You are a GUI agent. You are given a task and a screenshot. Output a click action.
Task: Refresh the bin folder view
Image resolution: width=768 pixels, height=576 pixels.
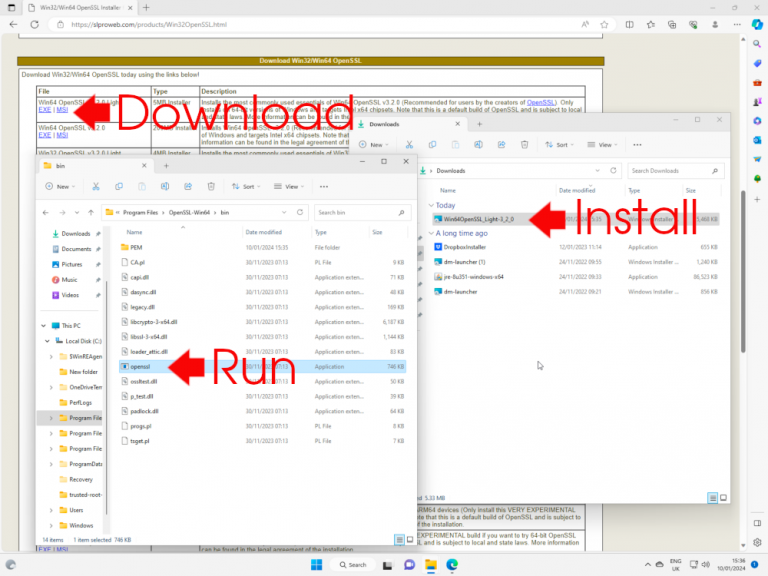(x=300, y=213)
